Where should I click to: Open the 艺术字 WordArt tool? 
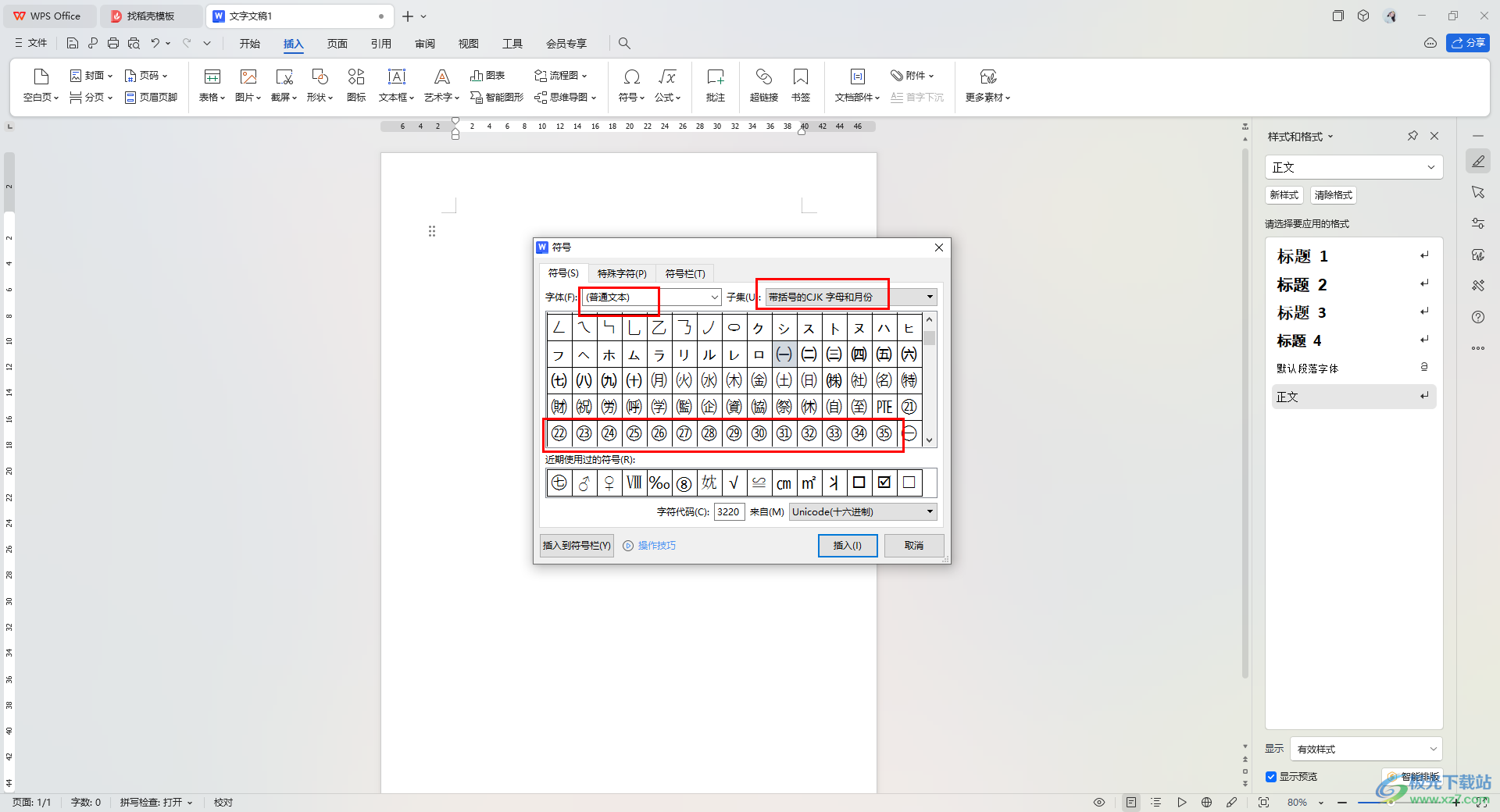coord(442,85)
